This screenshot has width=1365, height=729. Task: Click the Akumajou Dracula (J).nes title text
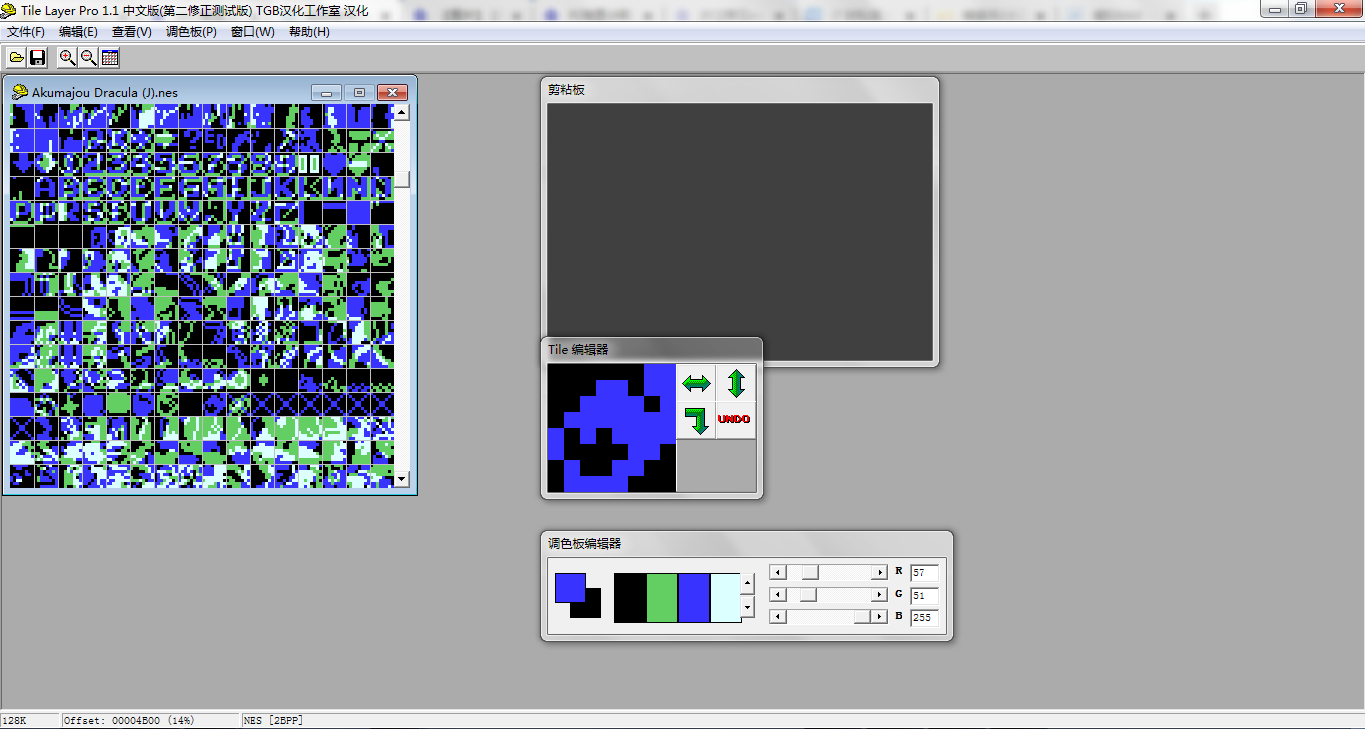pos(105,92)
